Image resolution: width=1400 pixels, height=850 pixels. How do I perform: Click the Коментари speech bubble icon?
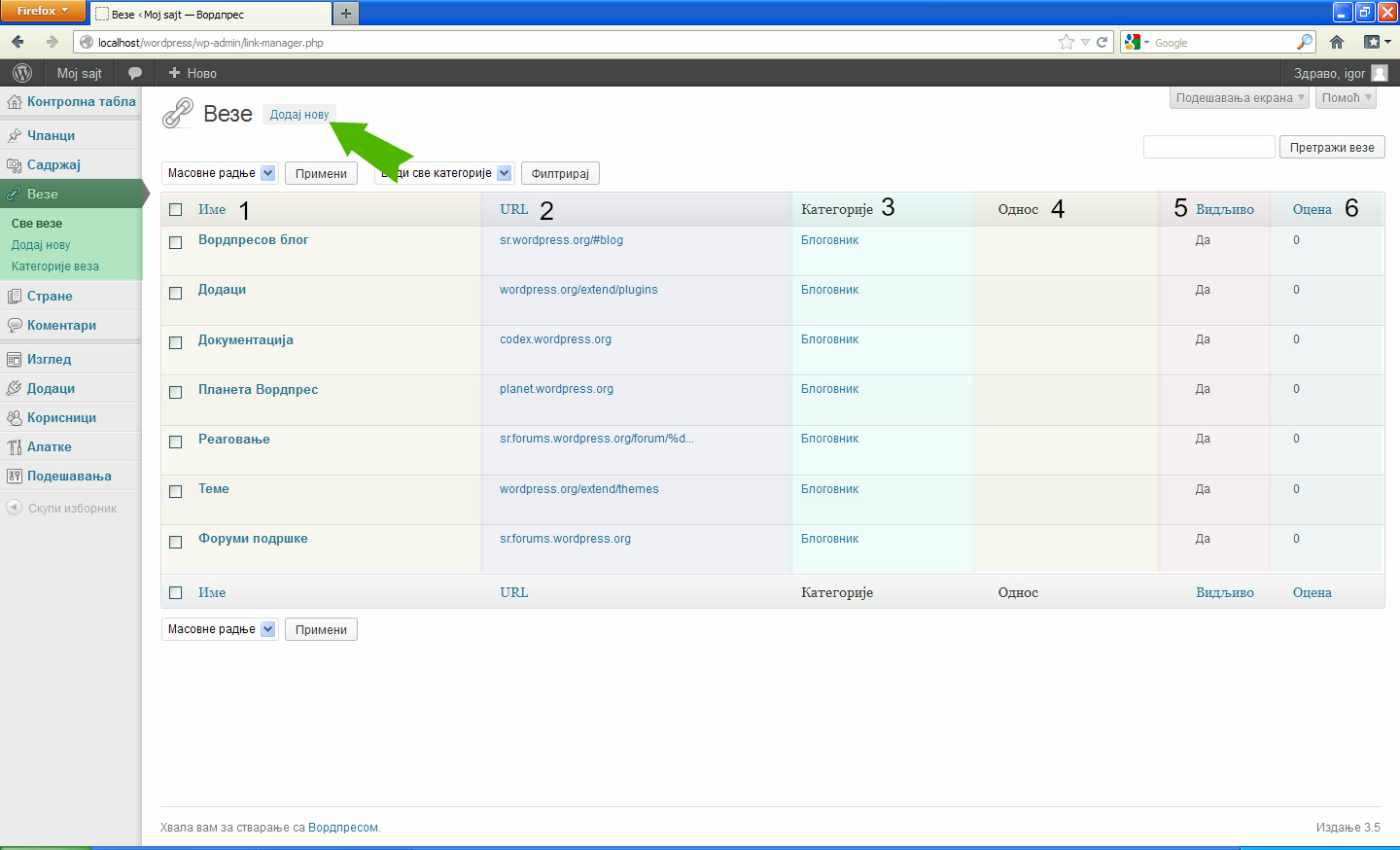[15, 326]
